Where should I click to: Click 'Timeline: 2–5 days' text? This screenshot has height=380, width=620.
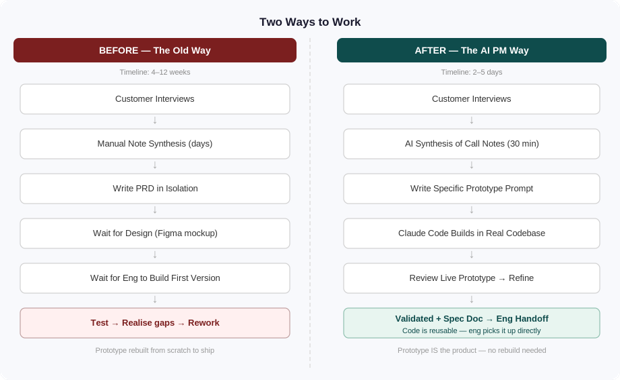click(471, 72)
